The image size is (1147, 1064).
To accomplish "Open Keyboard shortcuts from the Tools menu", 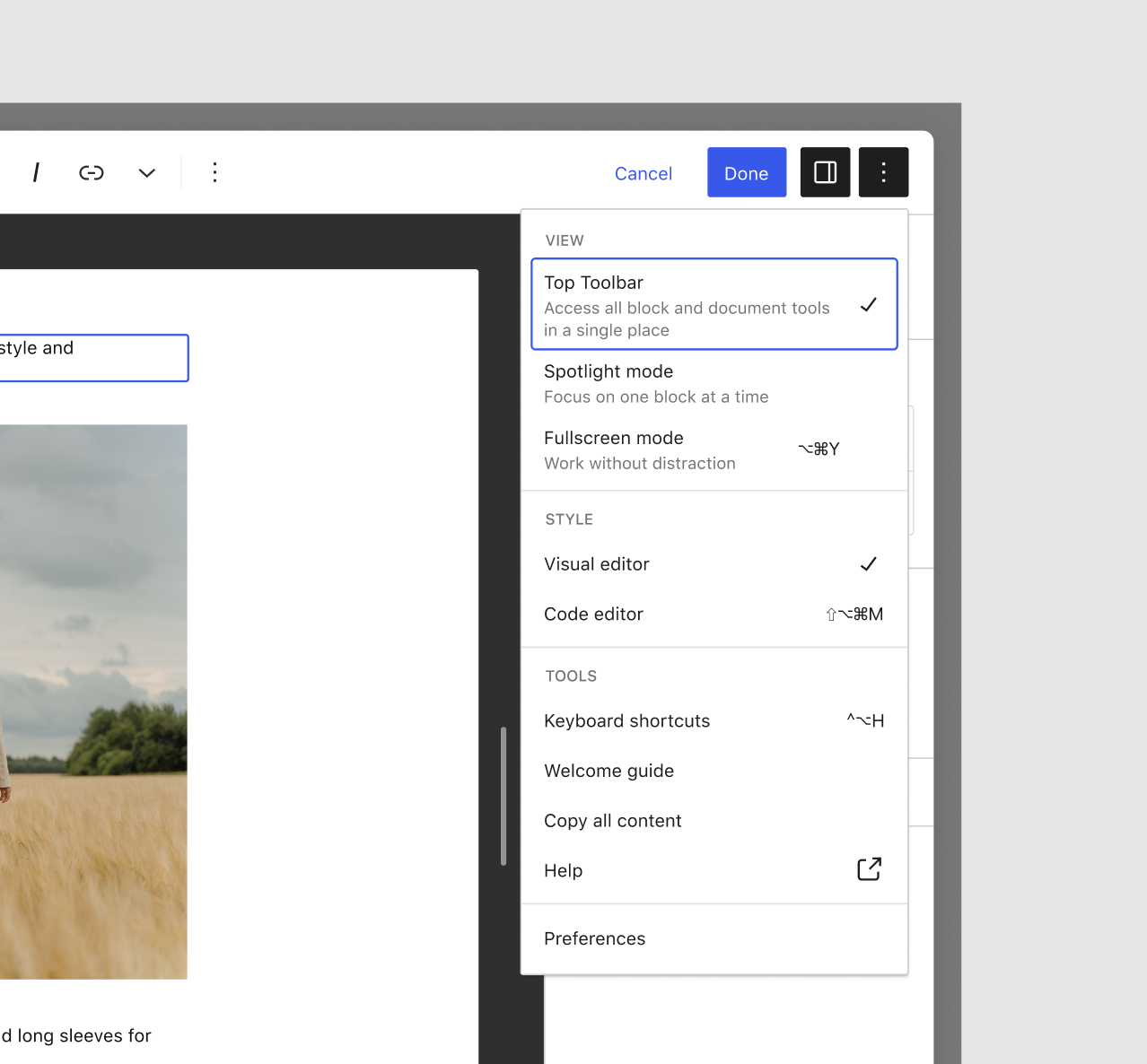I will point(626,720).
